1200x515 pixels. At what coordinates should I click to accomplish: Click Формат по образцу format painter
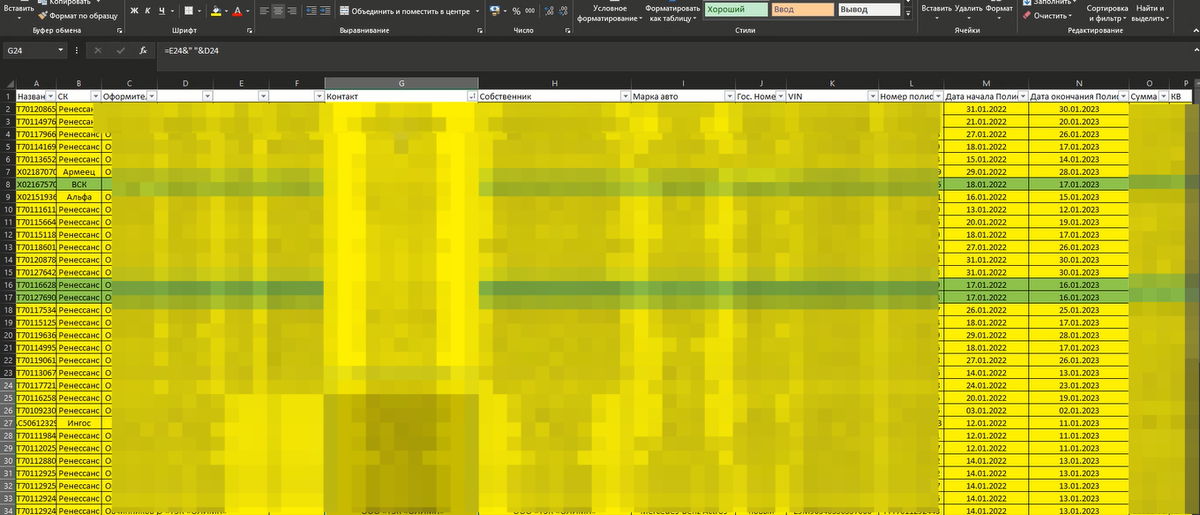point(78,16)
